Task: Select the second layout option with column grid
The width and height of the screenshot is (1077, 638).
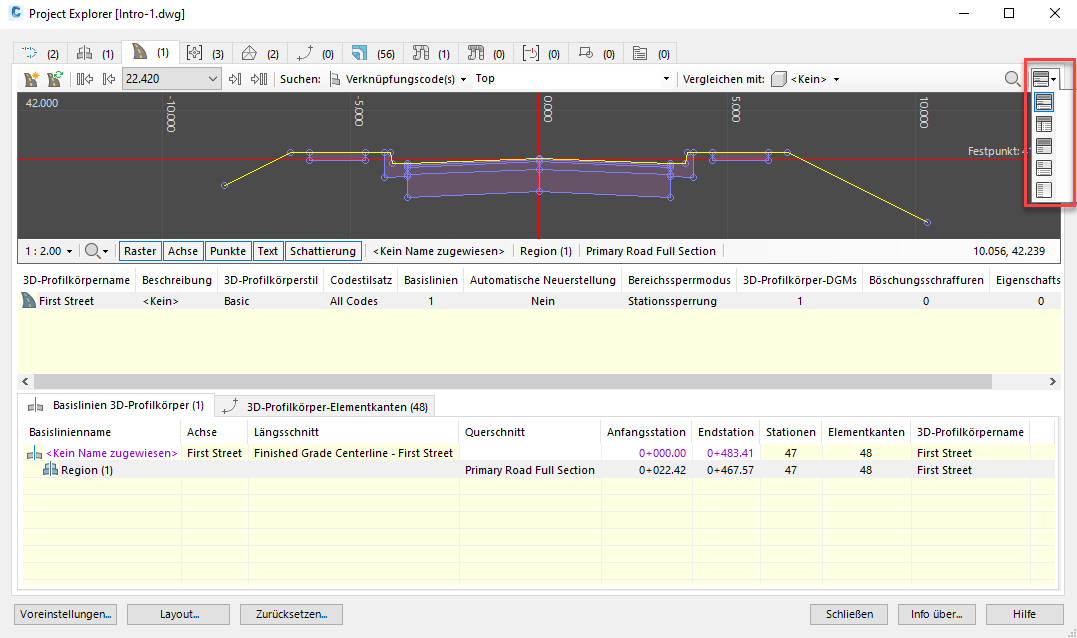Action: (1043, 124)
